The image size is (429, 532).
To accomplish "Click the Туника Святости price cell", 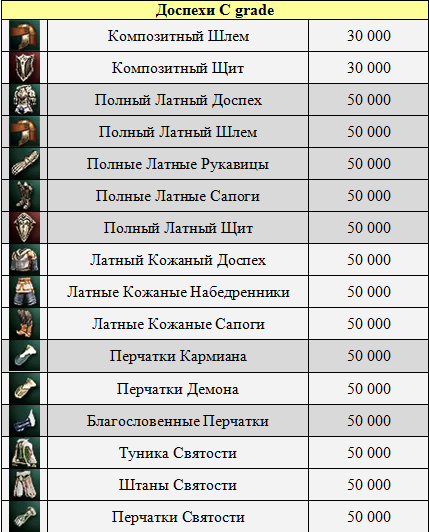I will (x=369, y=453).
